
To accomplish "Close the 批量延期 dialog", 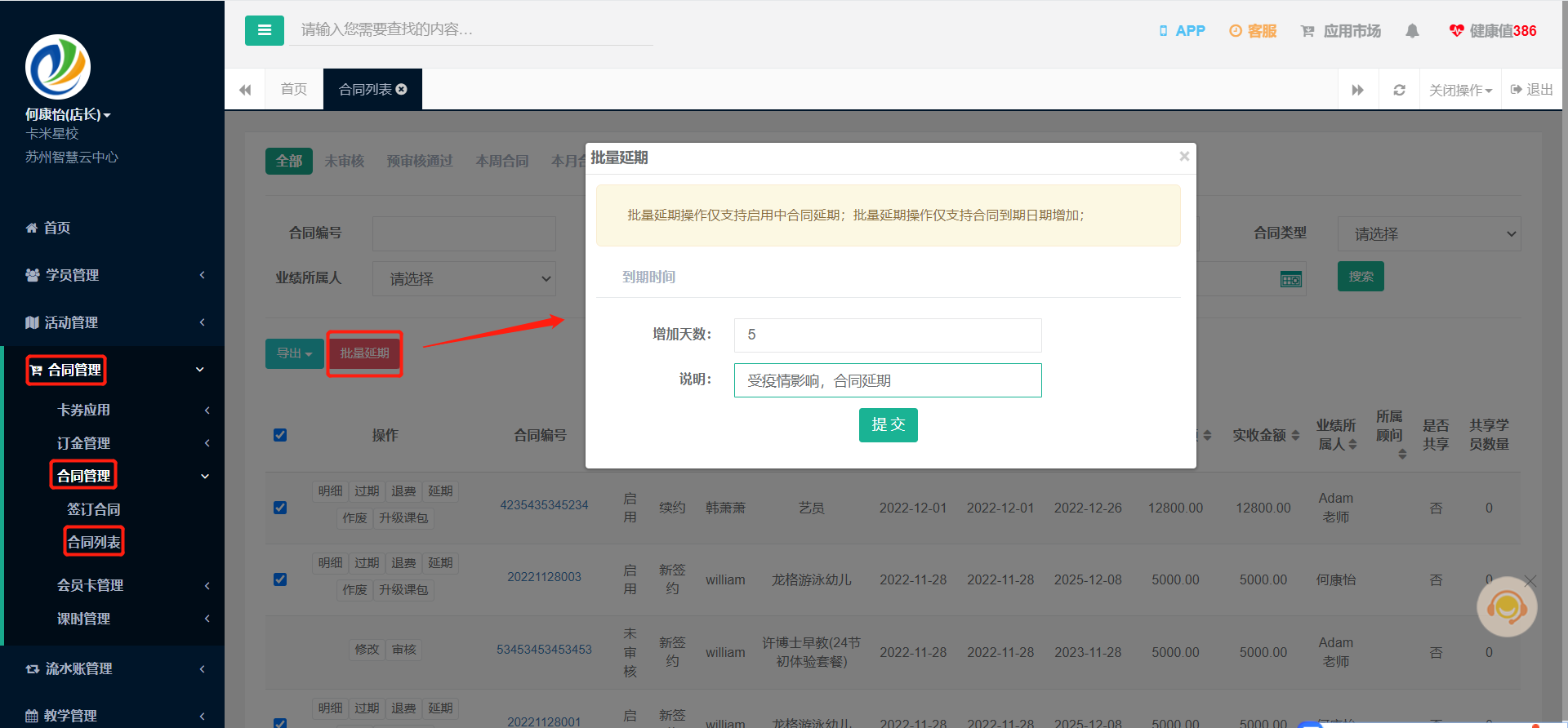I will click(1184, 156).
